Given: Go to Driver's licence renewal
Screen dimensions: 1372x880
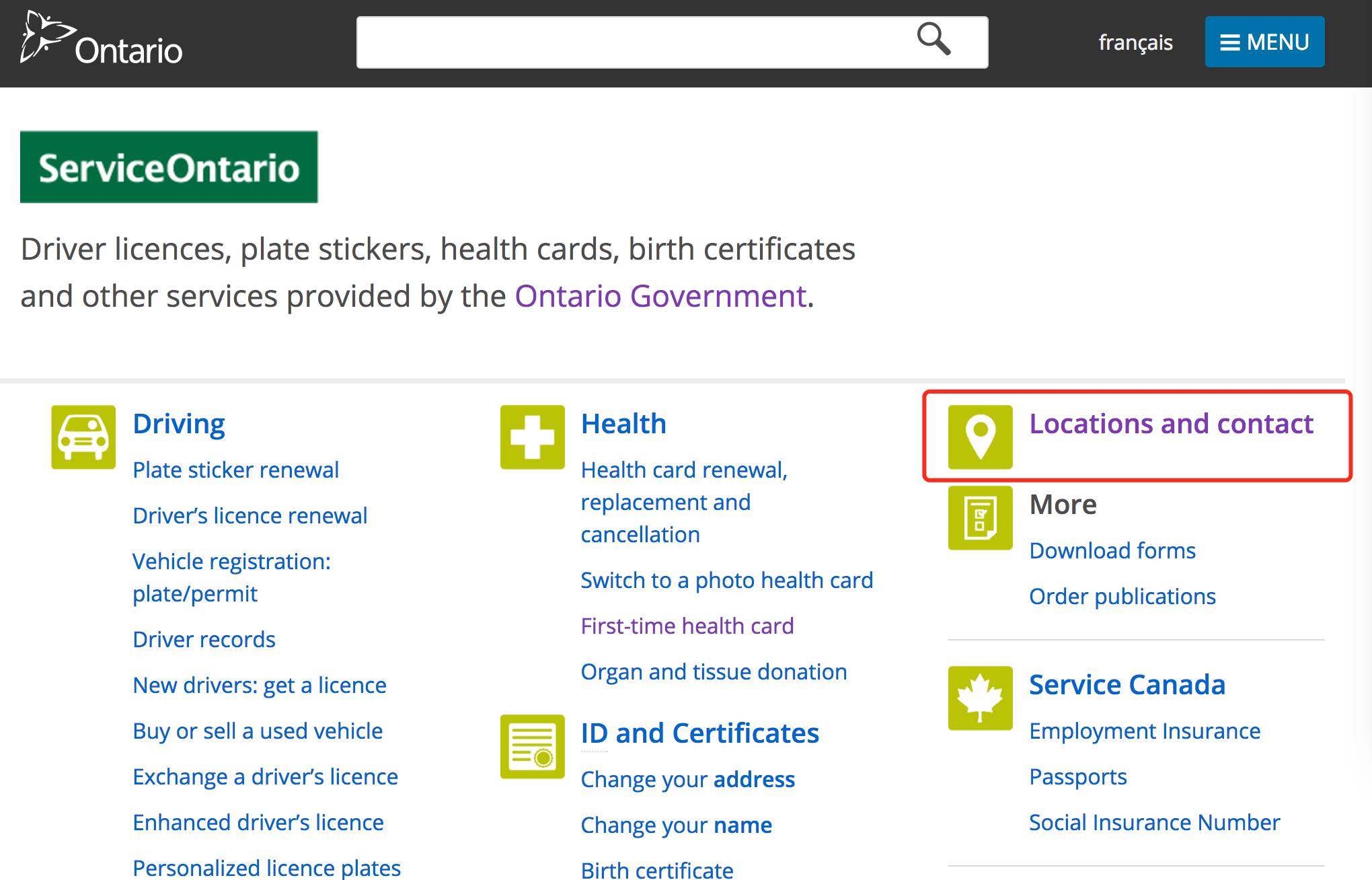Looking at the screenshot, I should (x=250, y=515).
